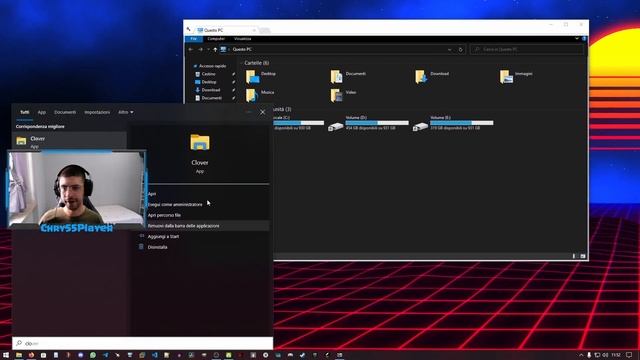Open the Documenti folder in Questo PC

[348, 76]
